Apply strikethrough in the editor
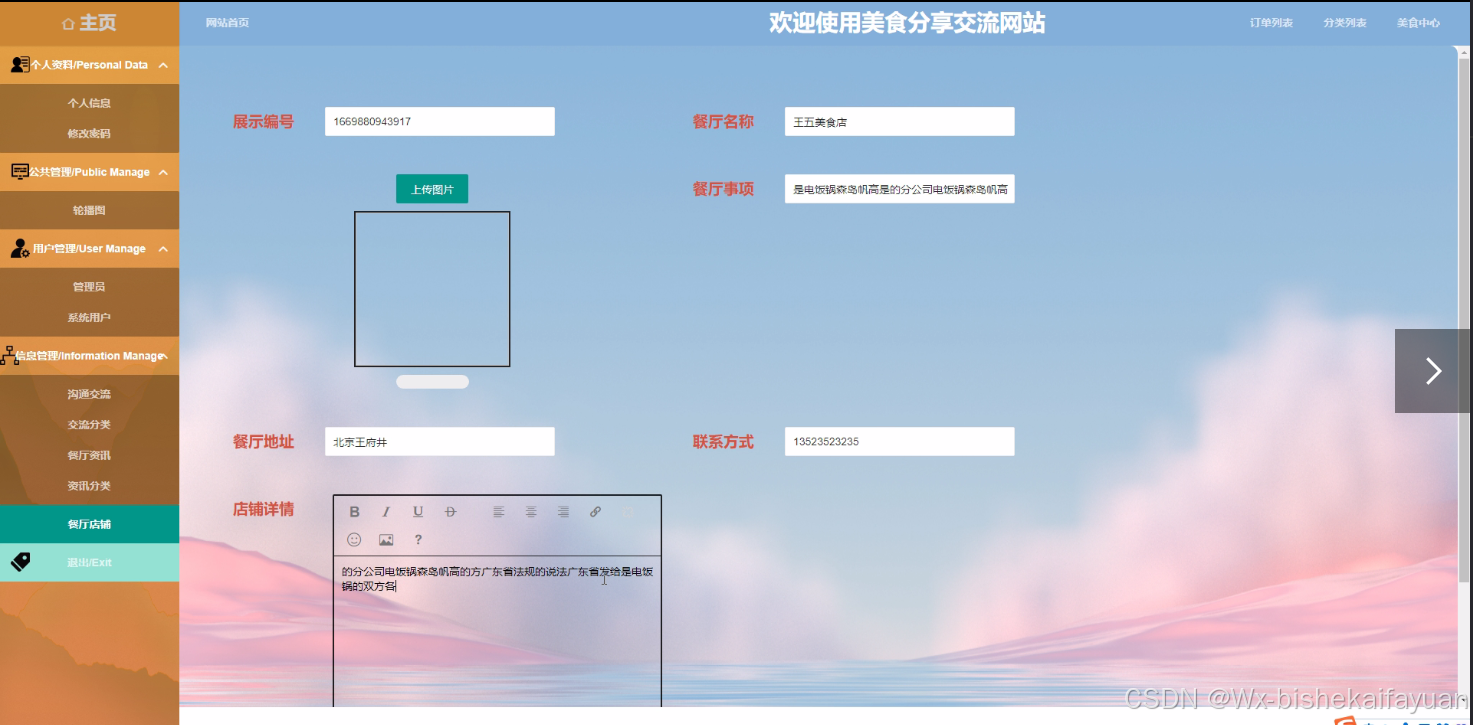 [450, 512]
